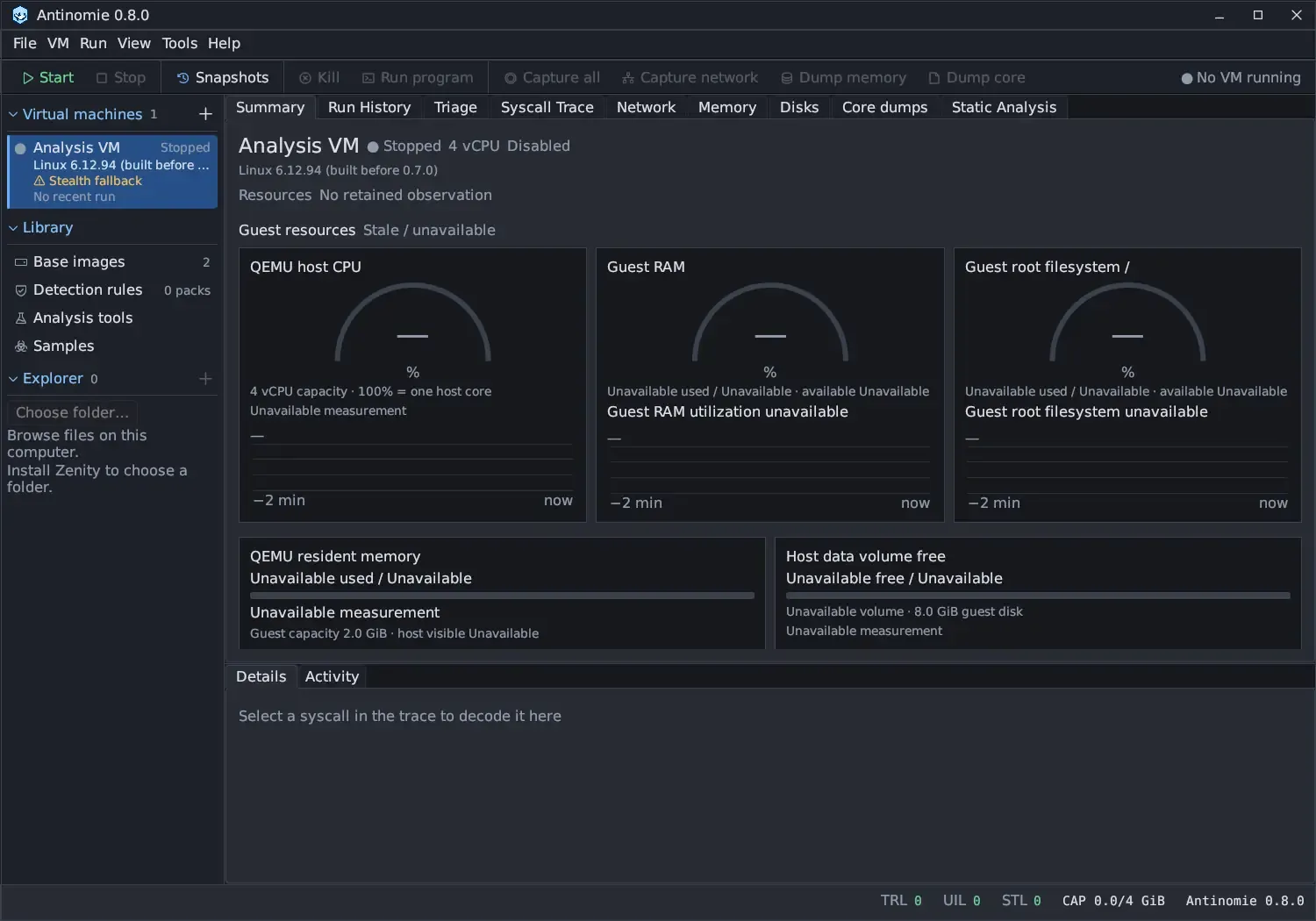Click the No VM running status indicator
Screen dimensions: 1316x921
pos(1241,77)
